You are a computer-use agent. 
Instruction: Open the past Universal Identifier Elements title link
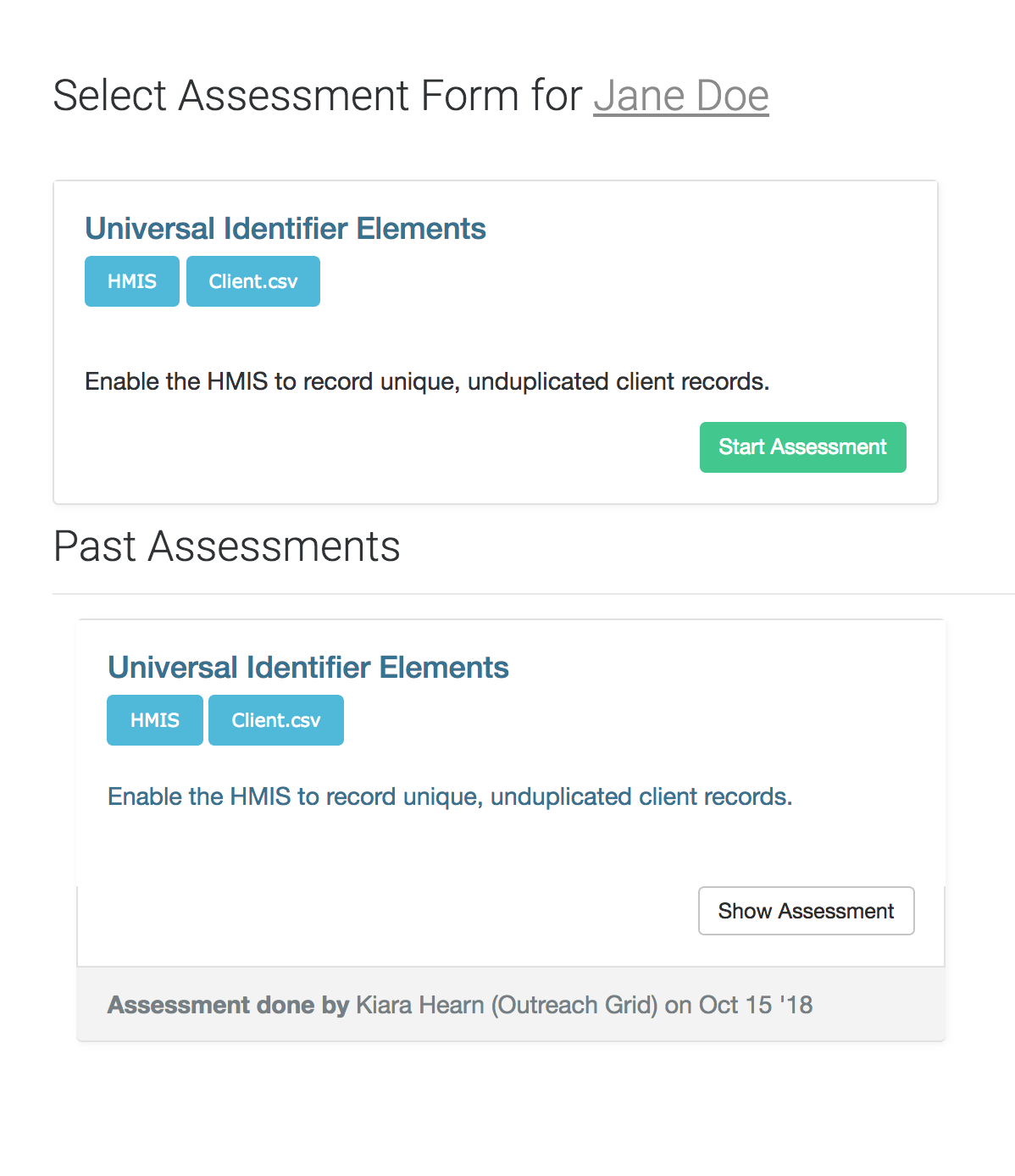[308, 668]
